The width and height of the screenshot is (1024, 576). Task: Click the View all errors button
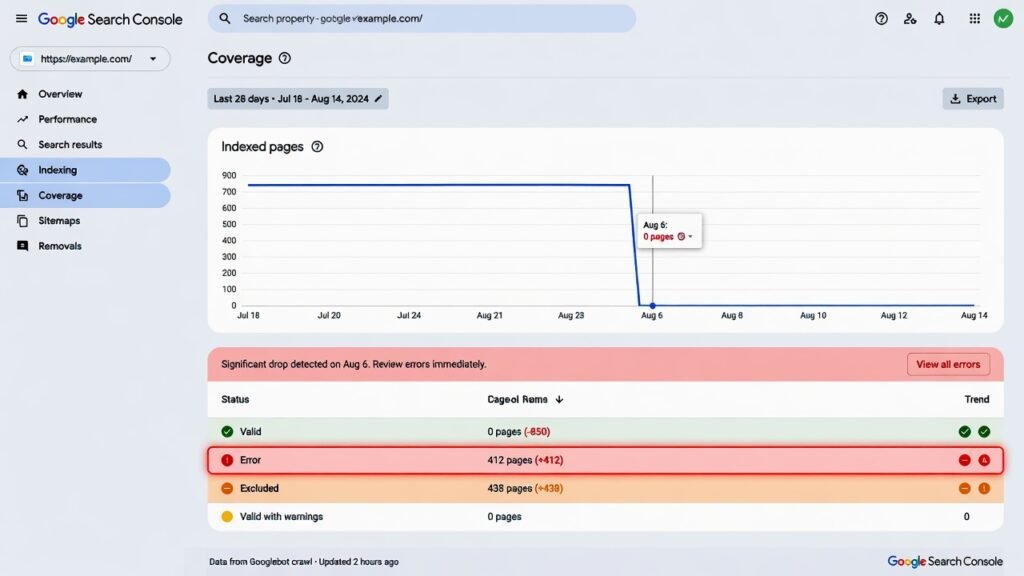[948, 364]
